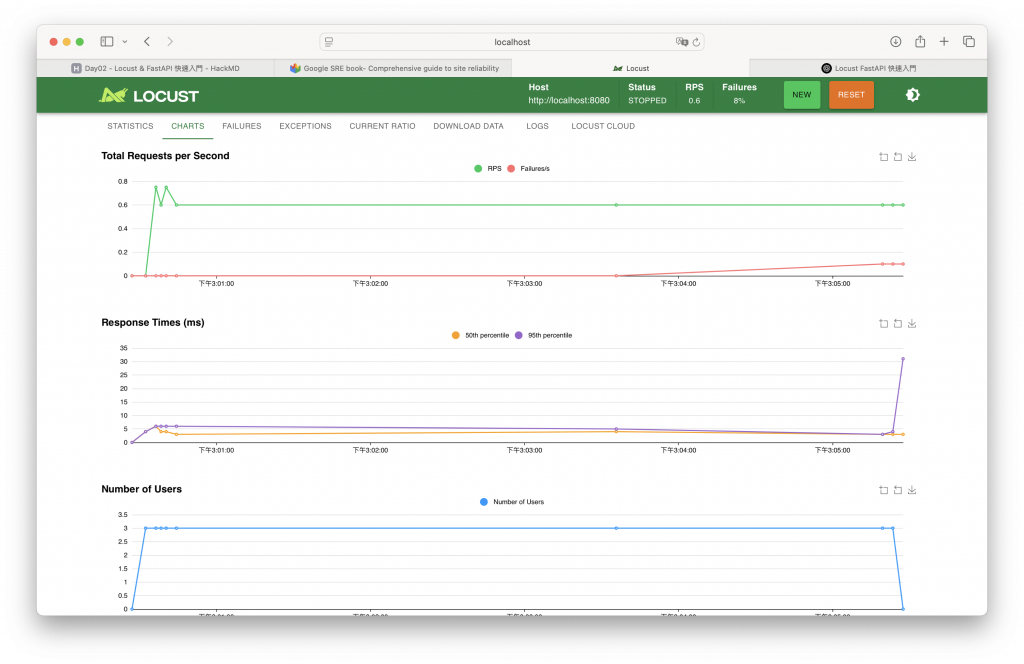Go back with Safari back arrow

(147, 41)
